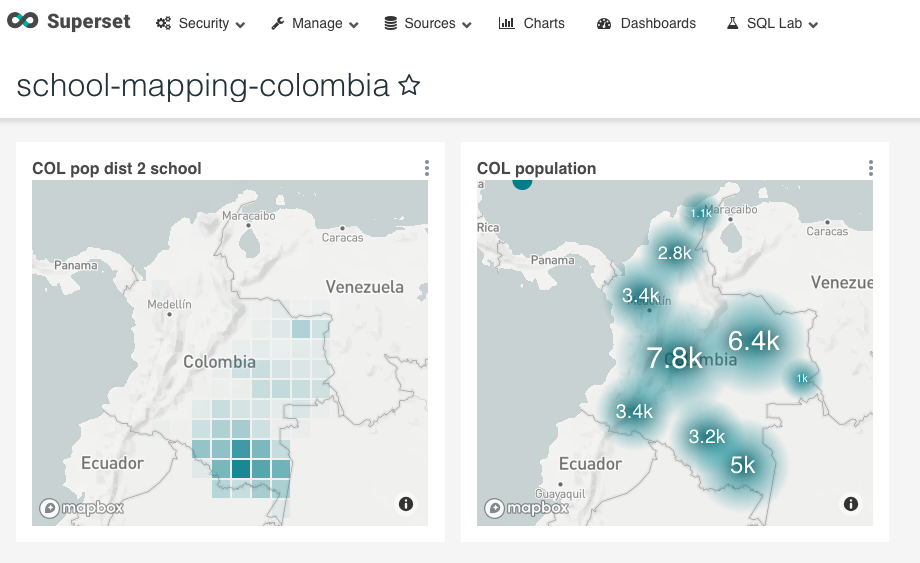Viewport: 920px width, 563px height.
Task: Expand the Security dropdown arrow
Action: 240,25
